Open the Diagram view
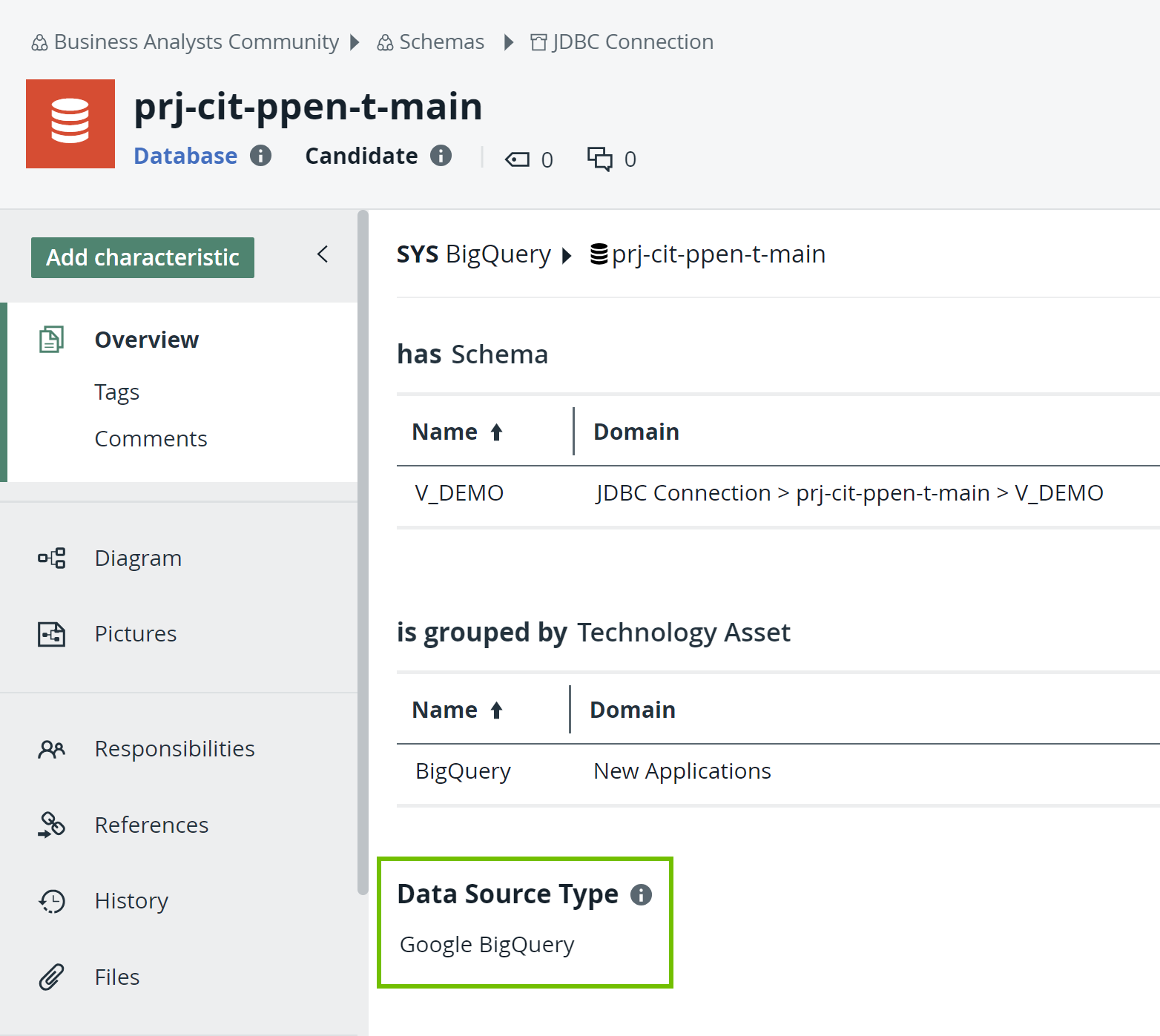 (x=138, y=558)
